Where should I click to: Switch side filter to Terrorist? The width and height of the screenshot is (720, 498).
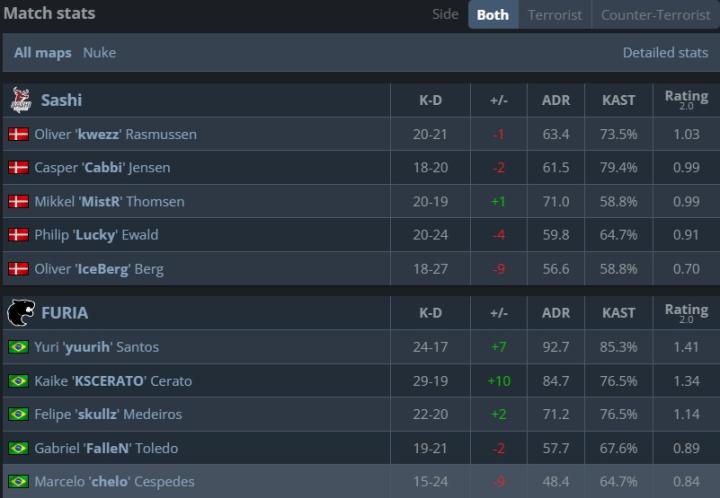coord(555,15)
